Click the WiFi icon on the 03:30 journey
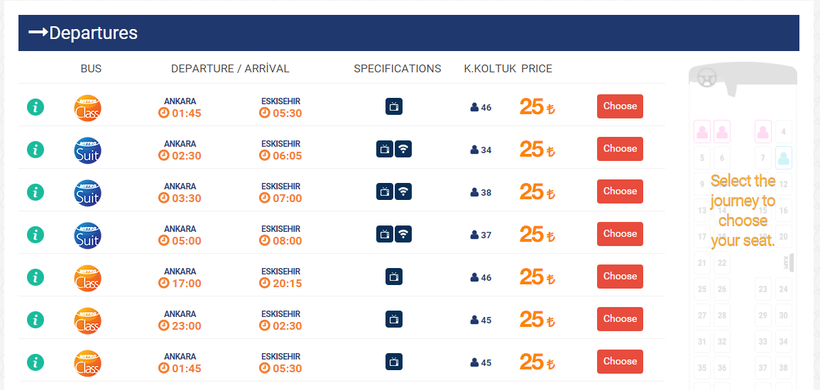This screenshot has height=390, width=820. point(403,192)
